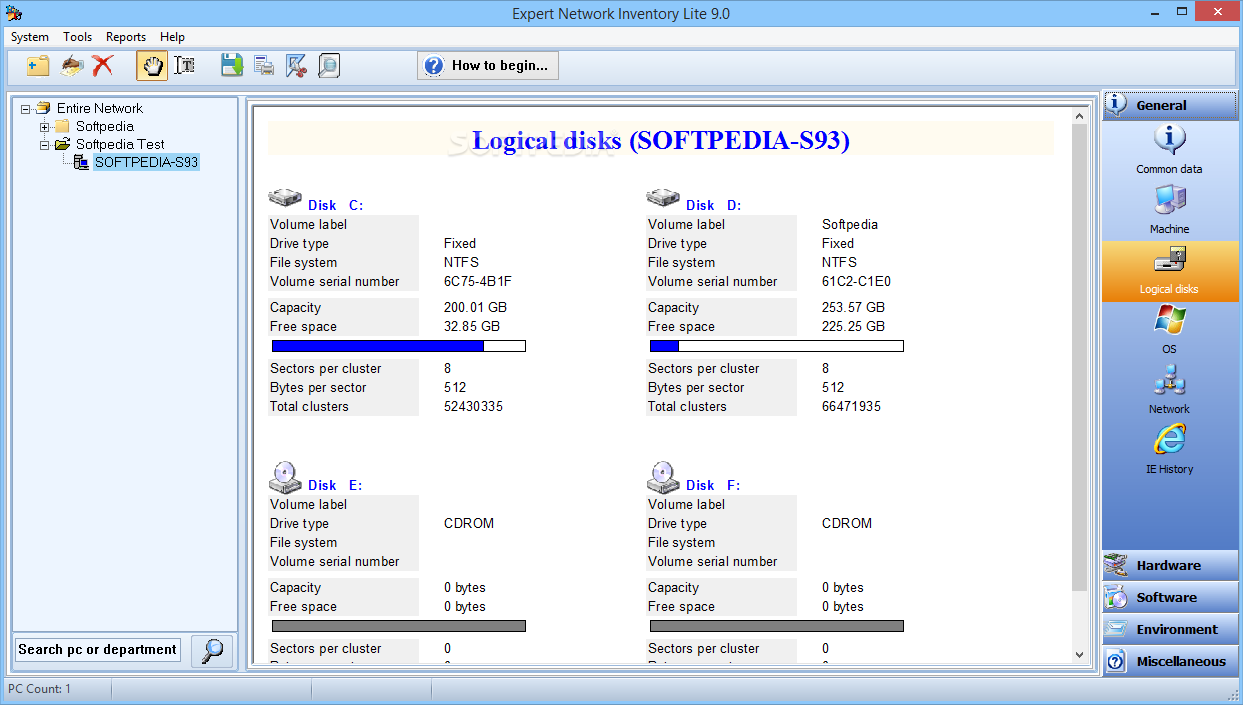Image resolution: width=1243 pixels, height=705 pixels.
Task: Click the report scroll down arrow
Action: tap(1080, 654)
